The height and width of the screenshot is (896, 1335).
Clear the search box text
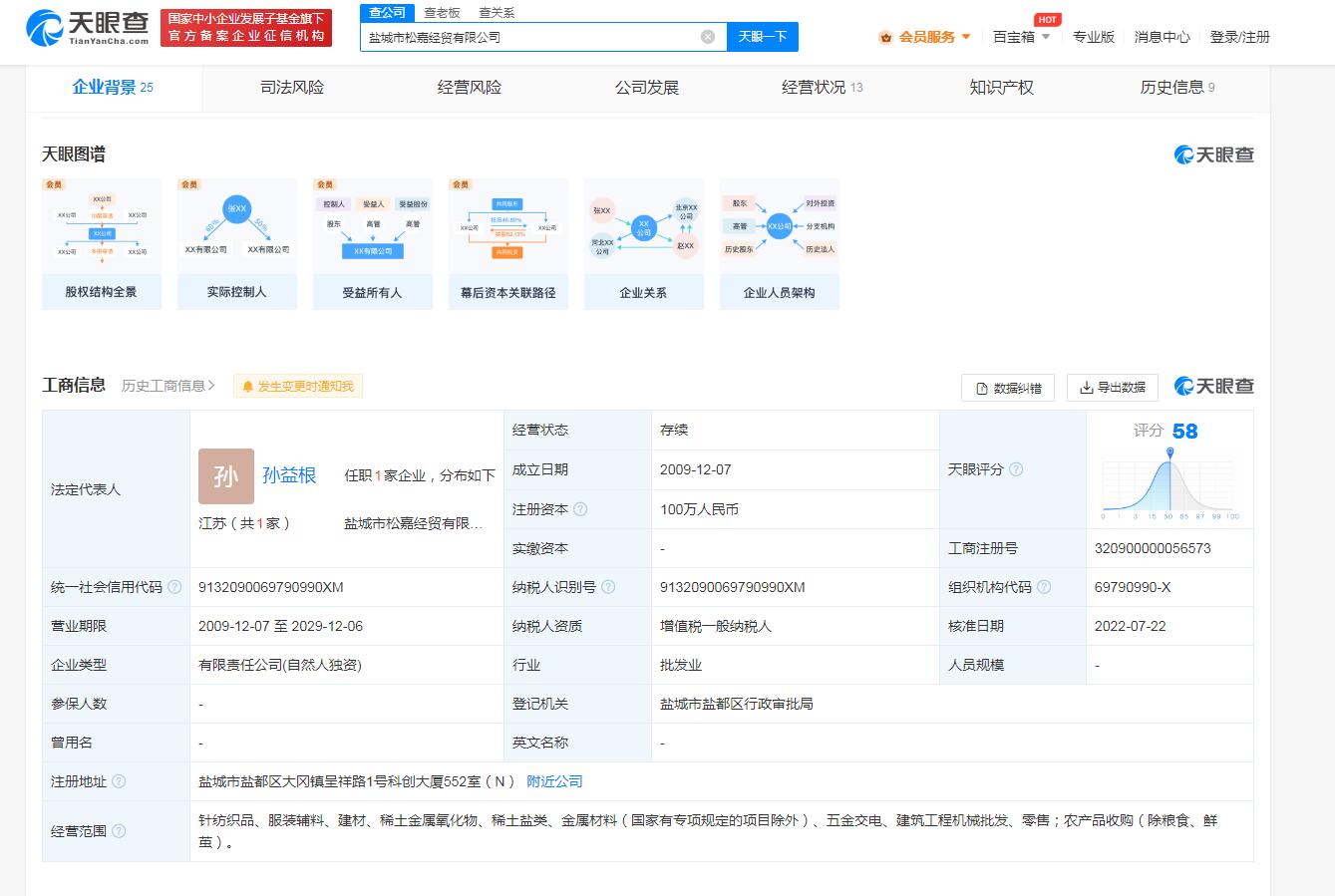708,37
